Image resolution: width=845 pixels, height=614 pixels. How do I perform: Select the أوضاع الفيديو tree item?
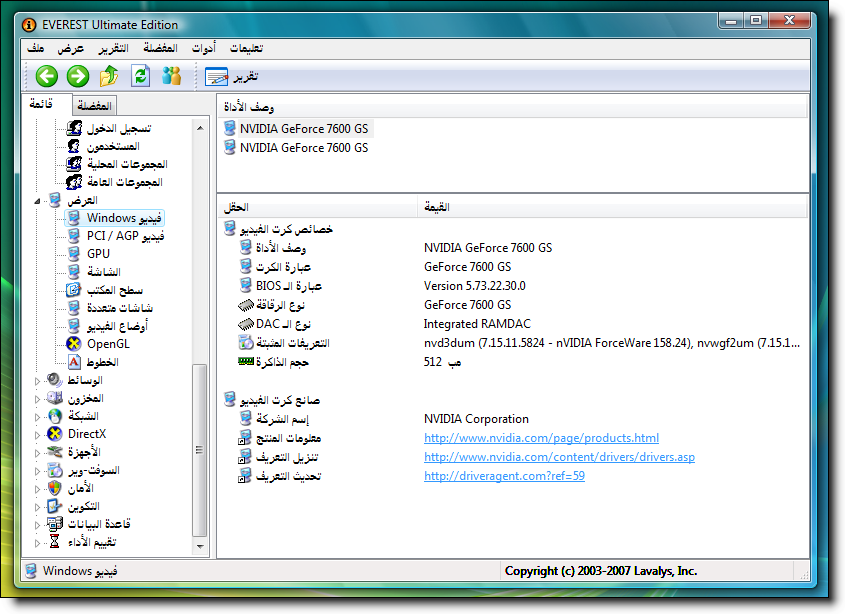pos(117,326)
